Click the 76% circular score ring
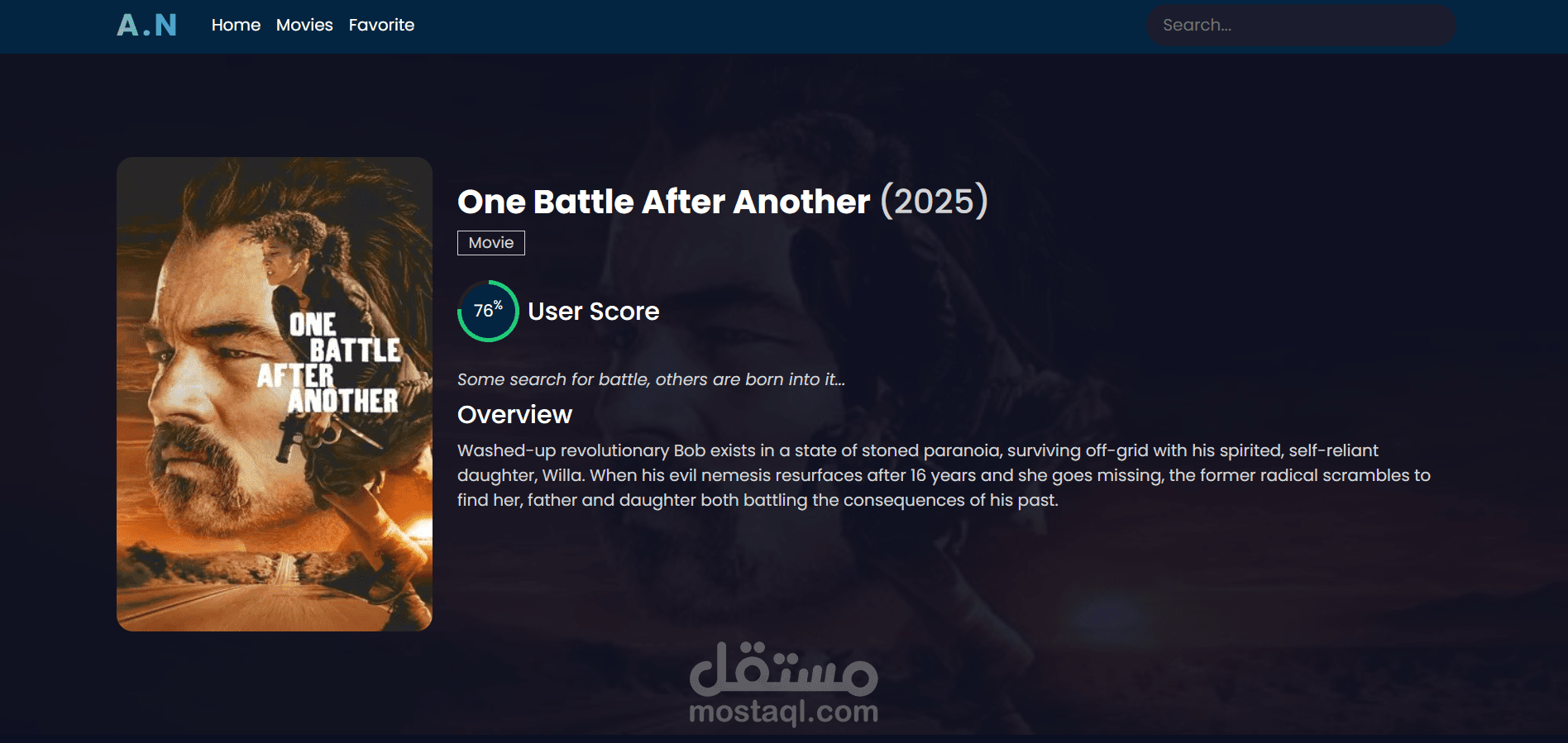 pos(488,311)
